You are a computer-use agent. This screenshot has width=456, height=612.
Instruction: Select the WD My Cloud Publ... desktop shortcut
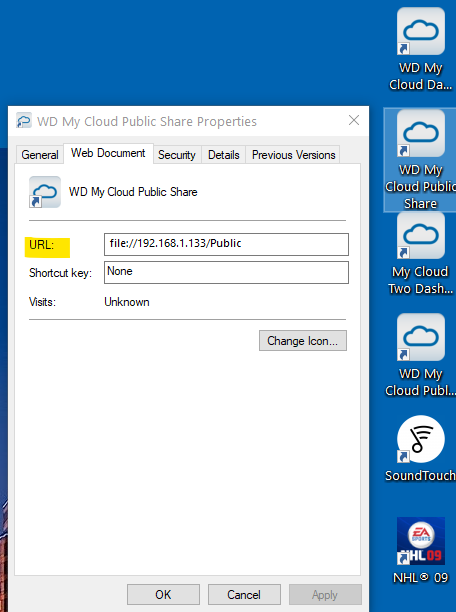421,355
